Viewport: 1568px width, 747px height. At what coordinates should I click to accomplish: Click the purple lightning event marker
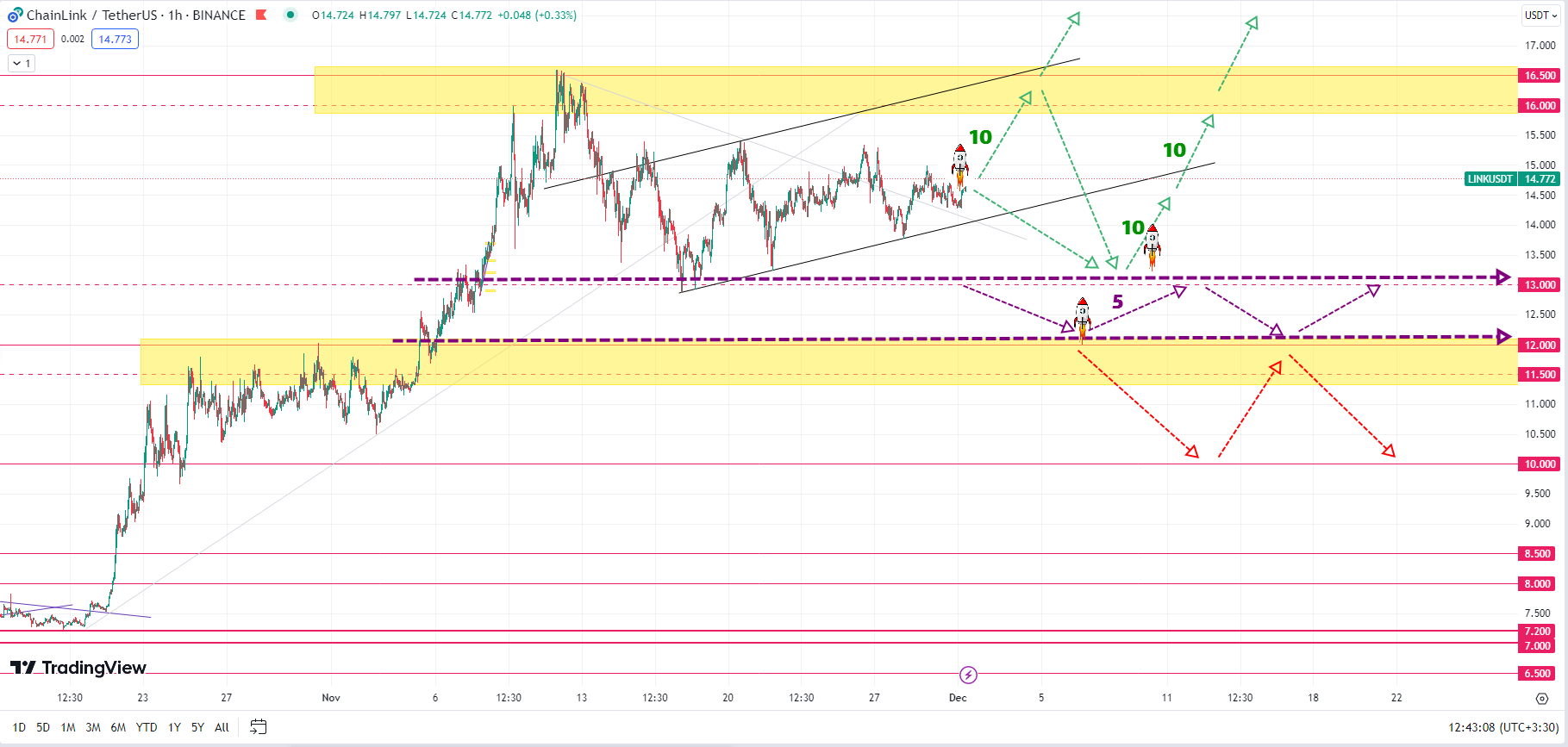click(x=968, y=675)
